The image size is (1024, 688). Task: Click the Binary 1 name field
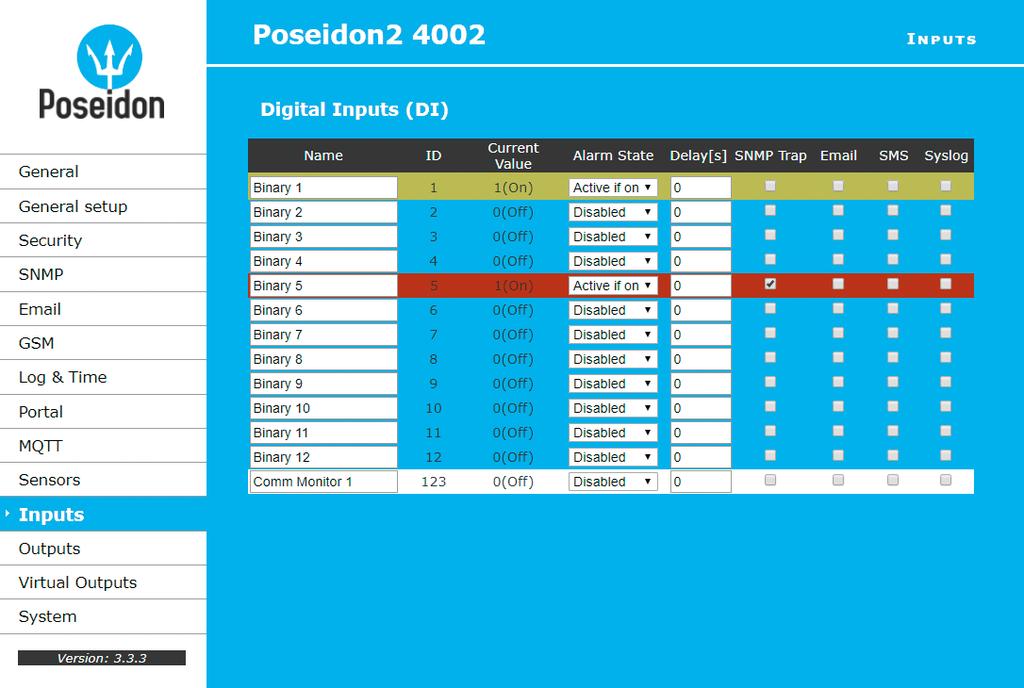click(323, 188)
